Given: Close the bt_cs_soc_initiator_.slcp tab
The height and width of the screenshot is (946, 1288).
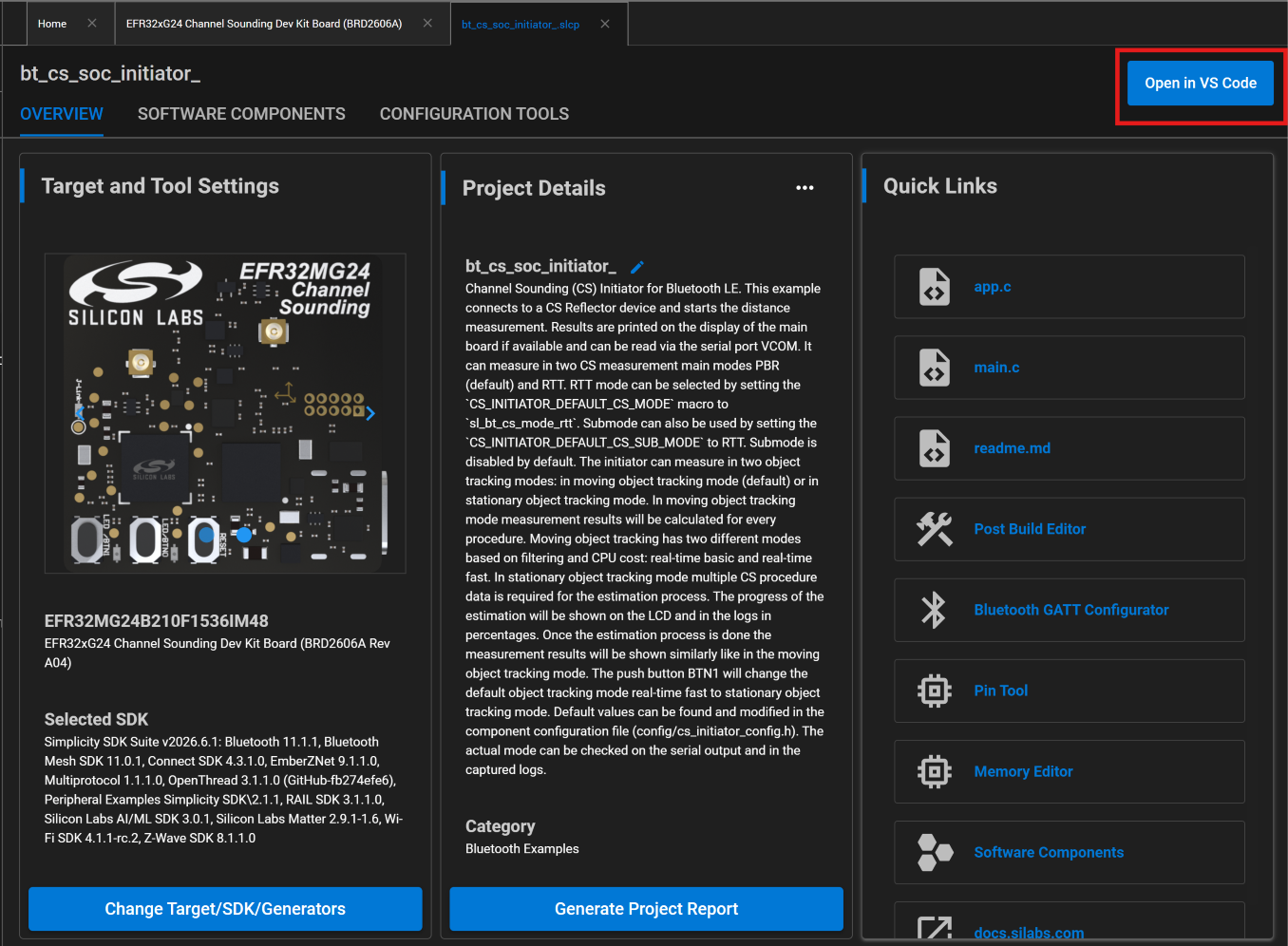Looking at the screenshot, I should [605, 24].
